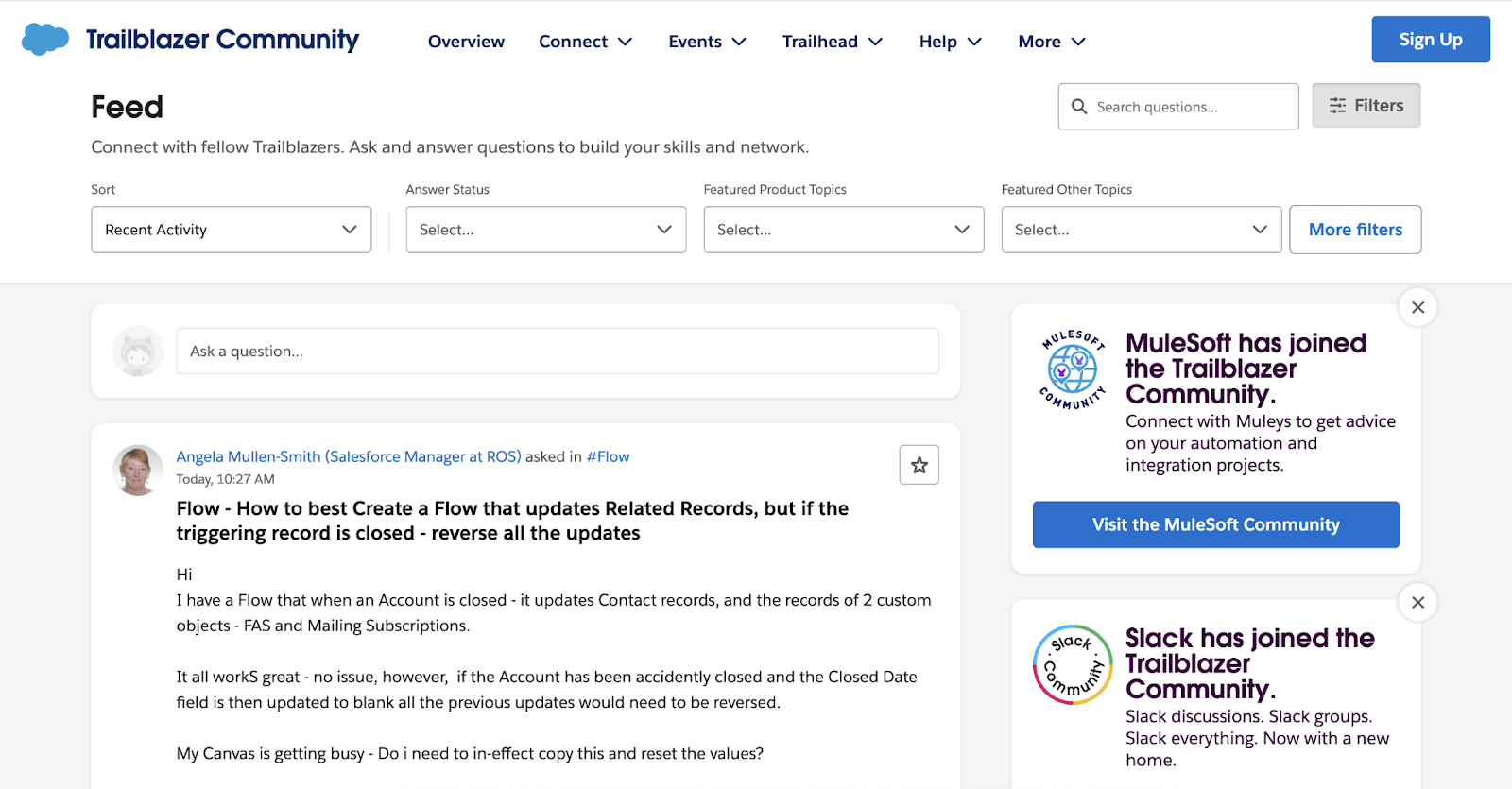Open the Events navigation menu
Viewport: 1512px width, 789px height.
pyautogui.click(x=707, y=42)
